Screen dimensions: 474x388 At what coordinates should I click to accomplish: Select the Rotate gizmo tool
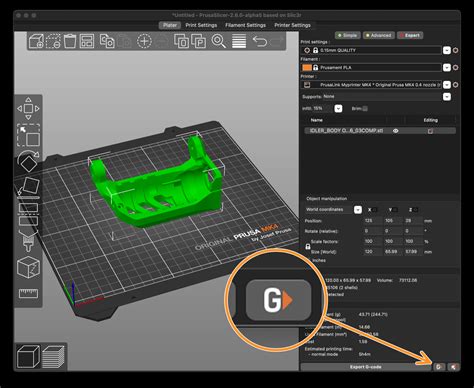[x=28, y=161]
